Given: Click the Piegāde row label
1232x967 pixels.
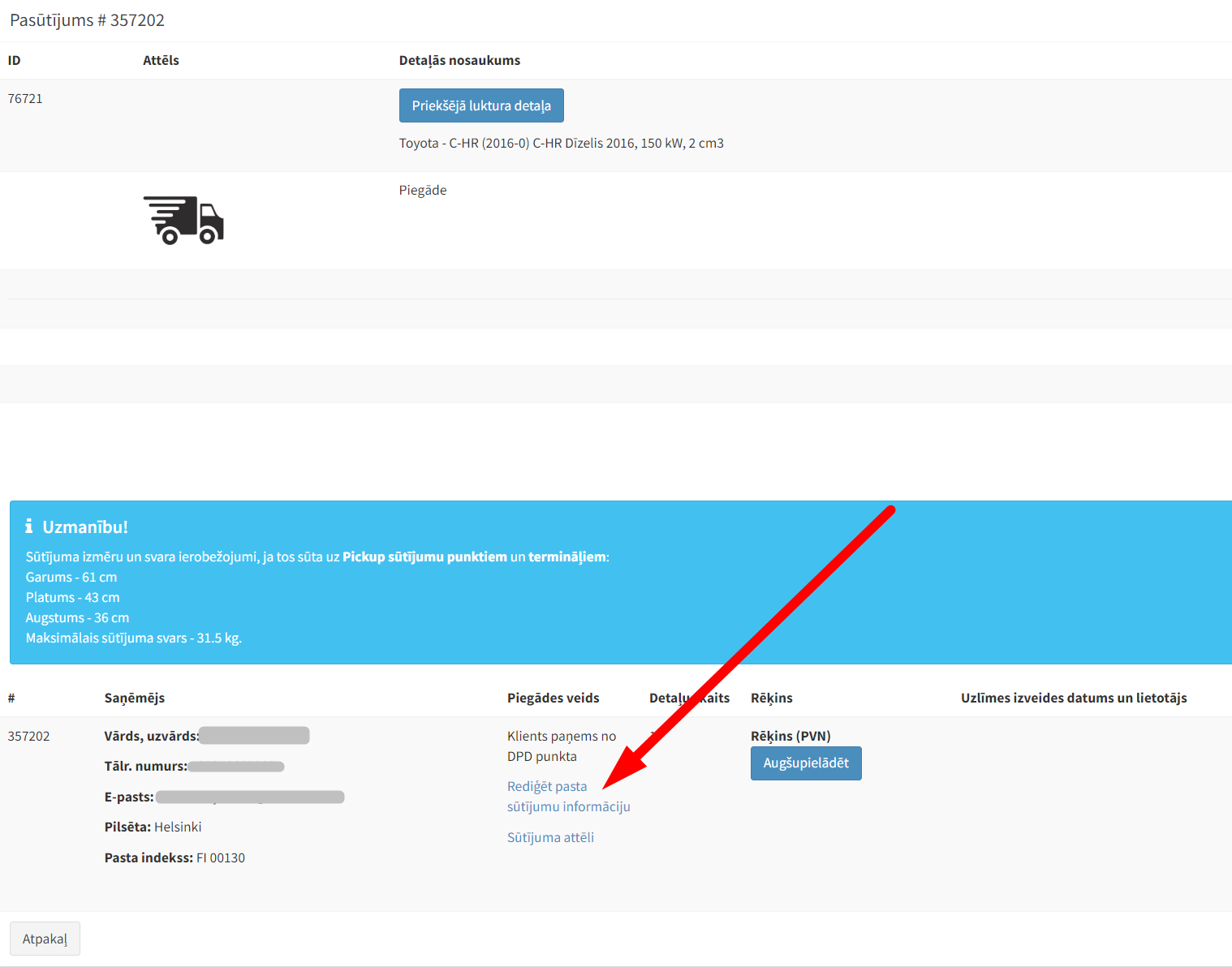Looking at the screenshot, I should coord(422,190).
